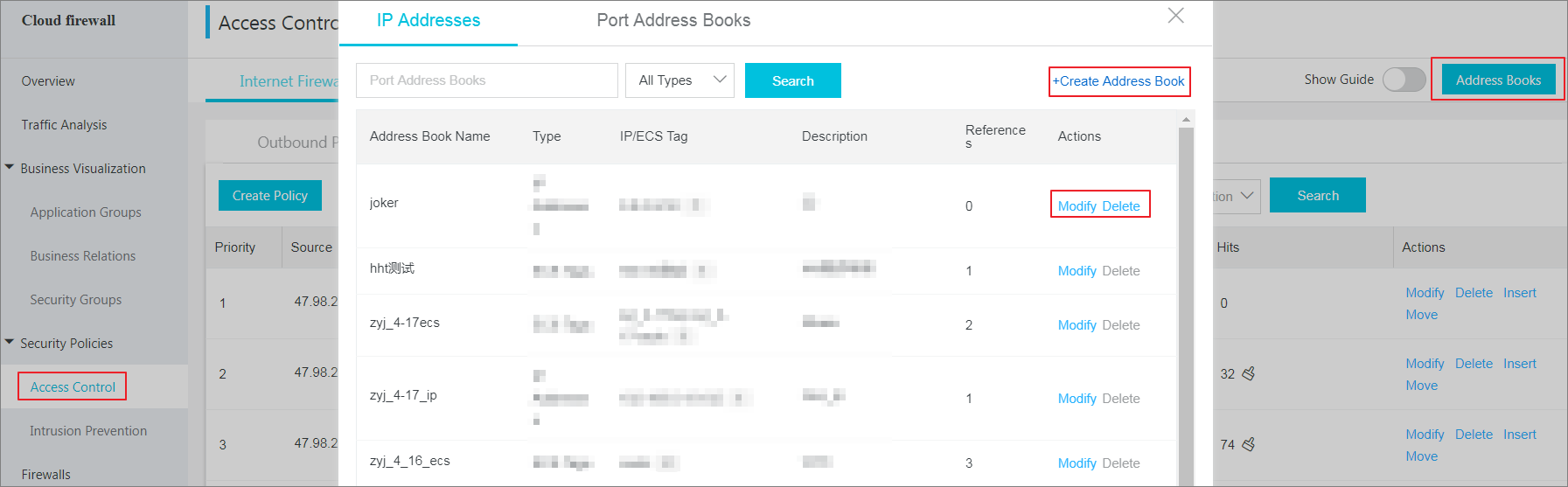The width and height of the screenshot is (1568, 487).
Task: Switch to the IP Addresses tab
Action: [428, 20]
